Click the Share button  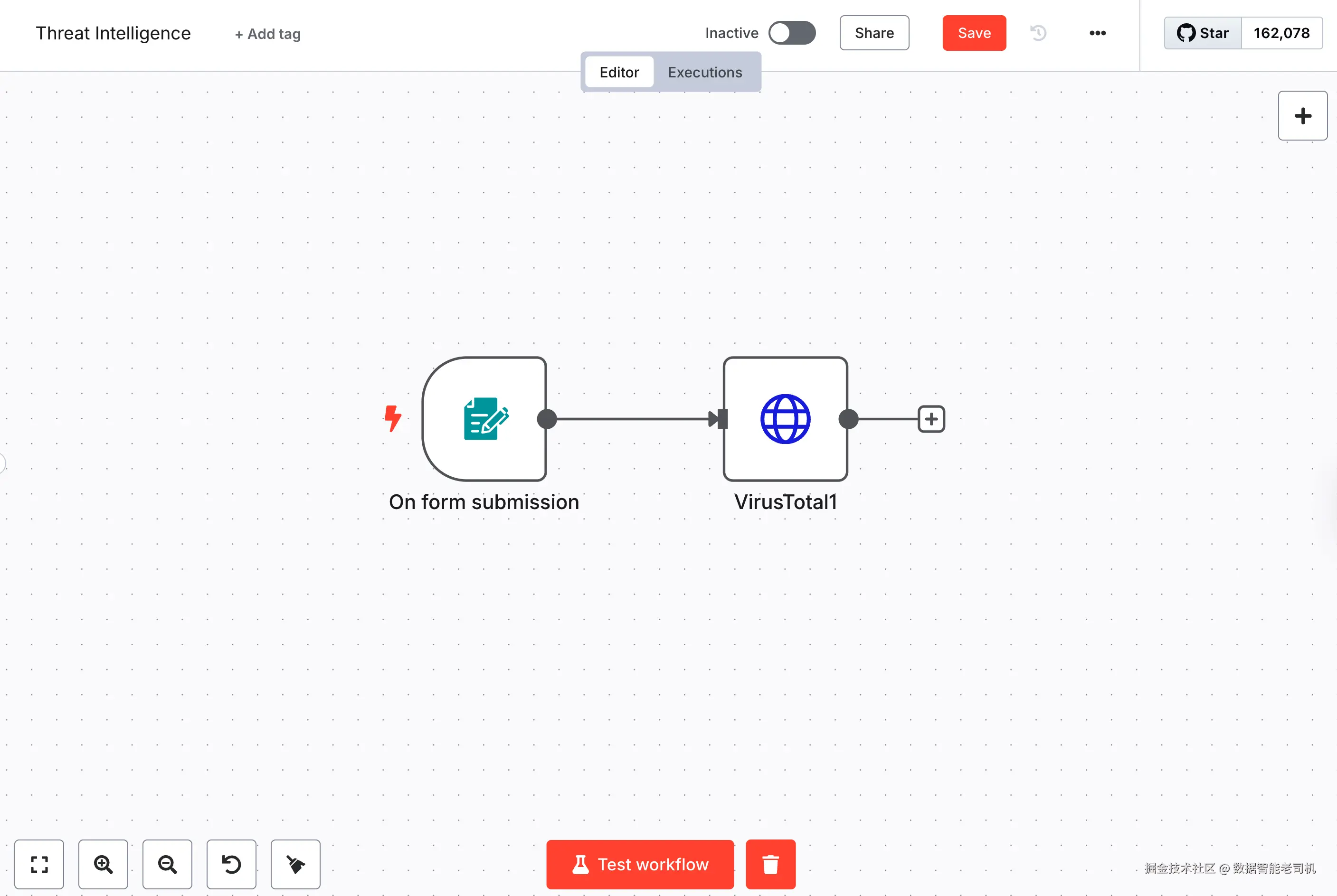[873, 33]
